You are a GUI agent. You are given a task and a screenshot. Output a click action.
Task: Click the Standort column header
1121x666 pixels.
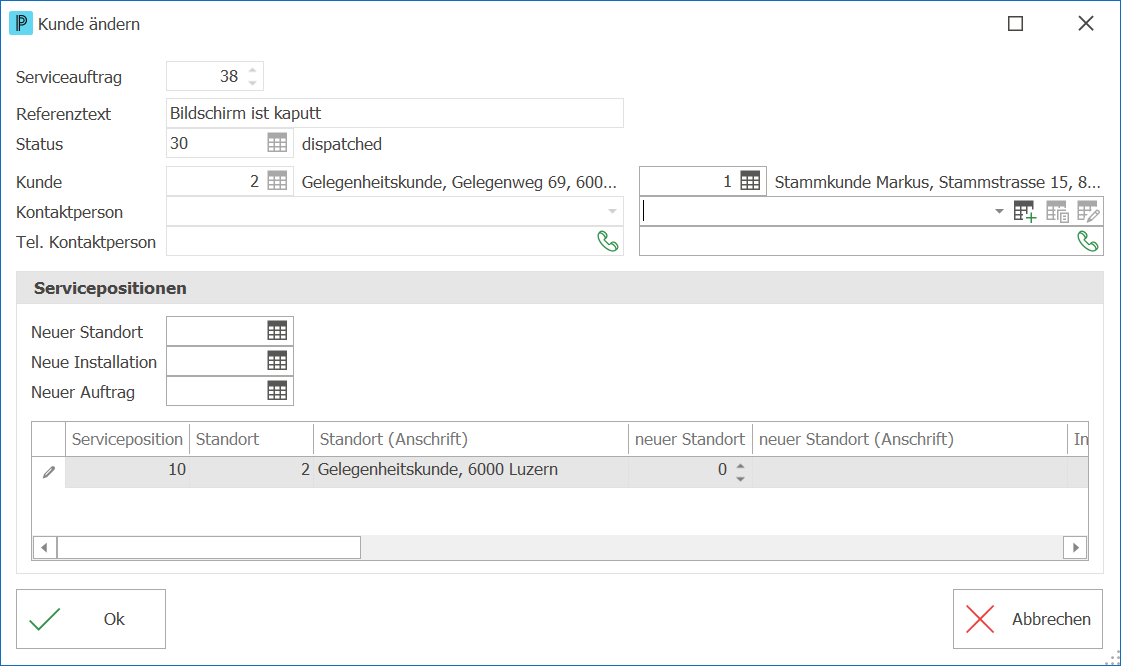(x=252, y=439)
